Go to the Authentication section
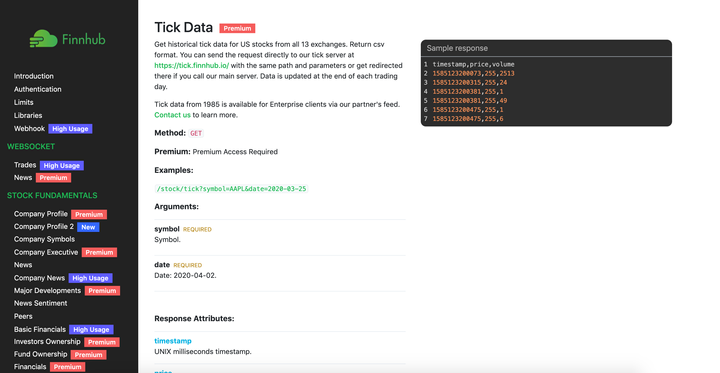Screen dimensions: 720x373 [x=38, y=89]
